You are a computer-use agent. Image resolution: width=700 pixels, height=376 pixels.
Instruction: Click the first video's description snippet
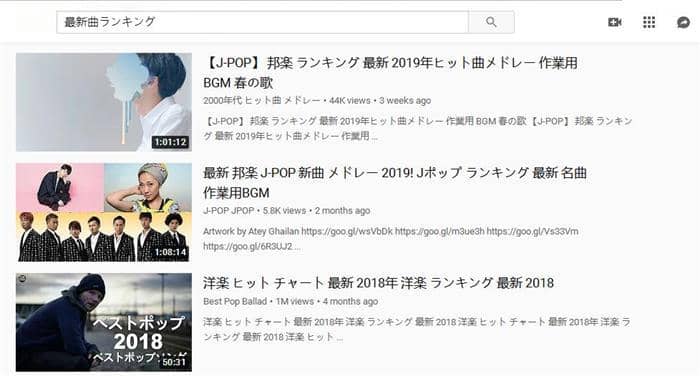(418, 128)
